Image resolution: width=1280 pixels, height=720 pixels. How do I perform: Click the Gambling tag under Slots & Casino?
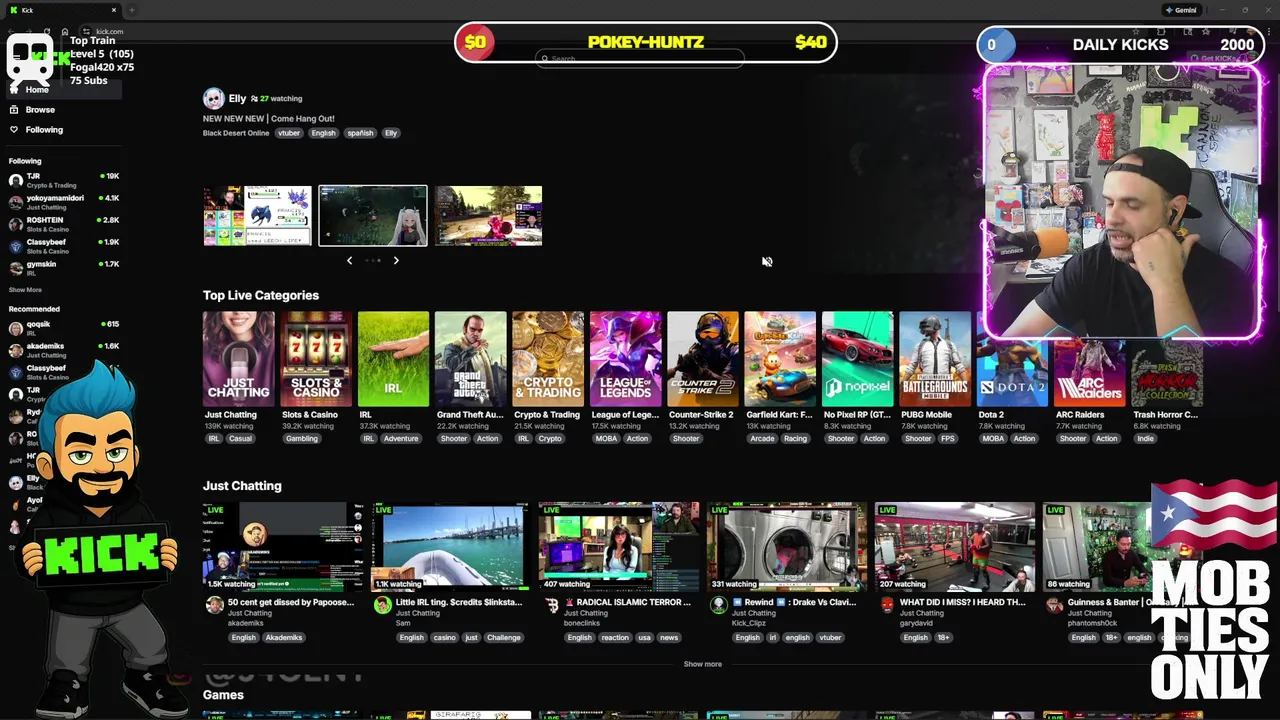302,438
